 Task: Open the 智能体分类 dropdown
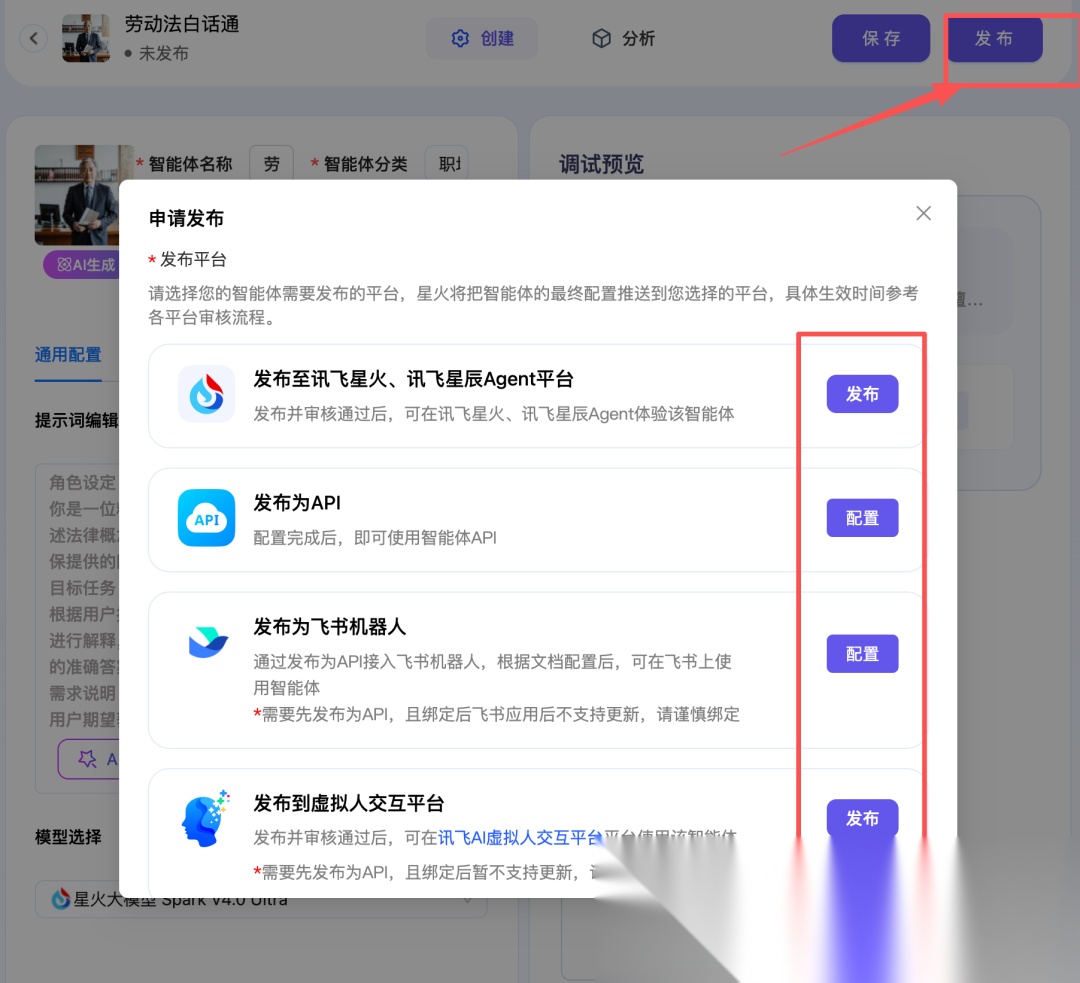[447, 164]
